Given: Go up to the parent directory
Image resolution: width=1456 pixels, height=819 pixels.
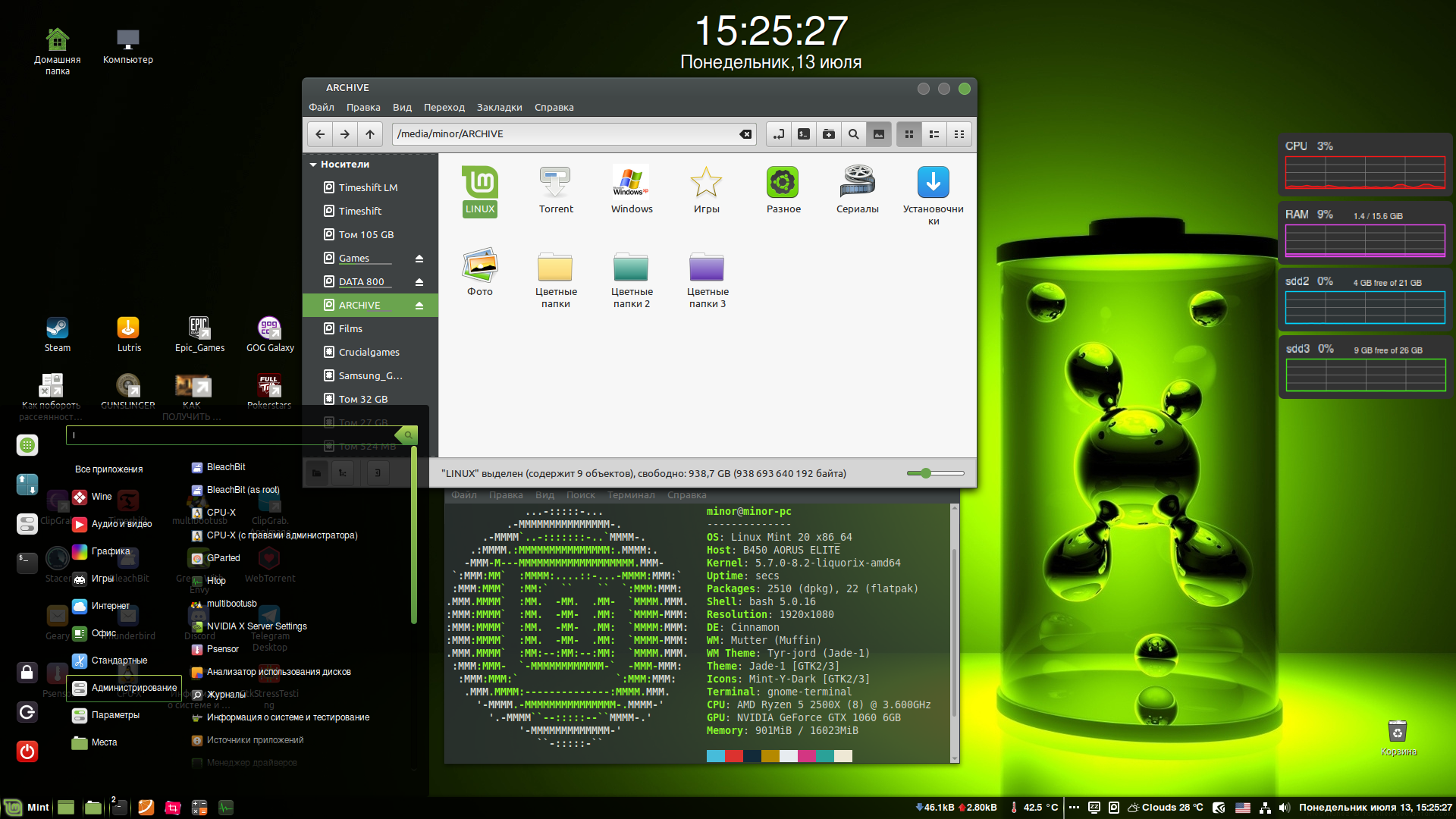Looking at the screenshot, I should tap(370, 134).
